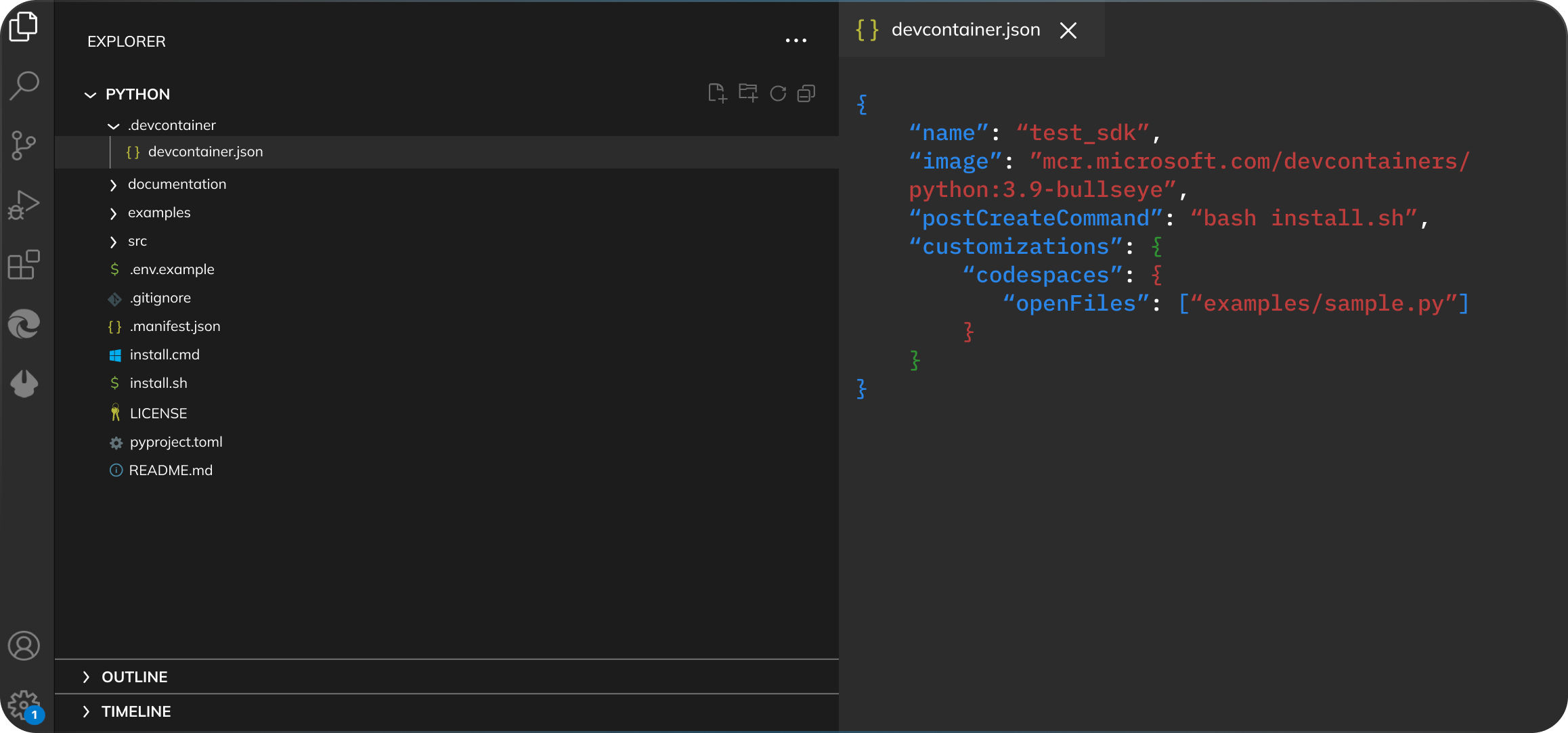Select the Explorer icon in the activity bar
Screen dimensions: 1568x733
[24, 27]
